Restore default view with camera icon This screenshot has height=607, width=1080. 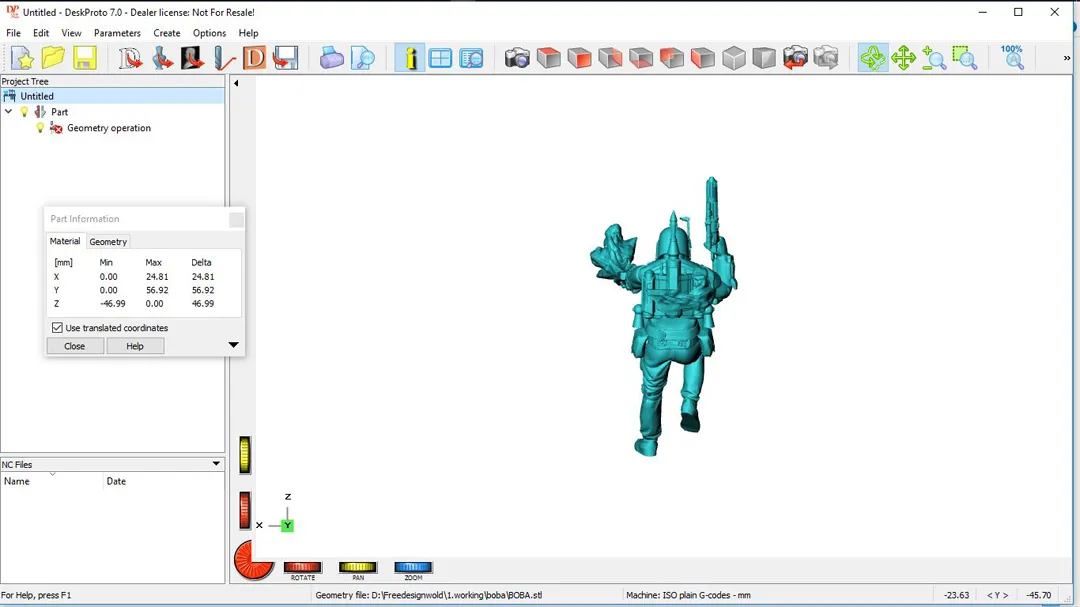(x=517, y=59)
